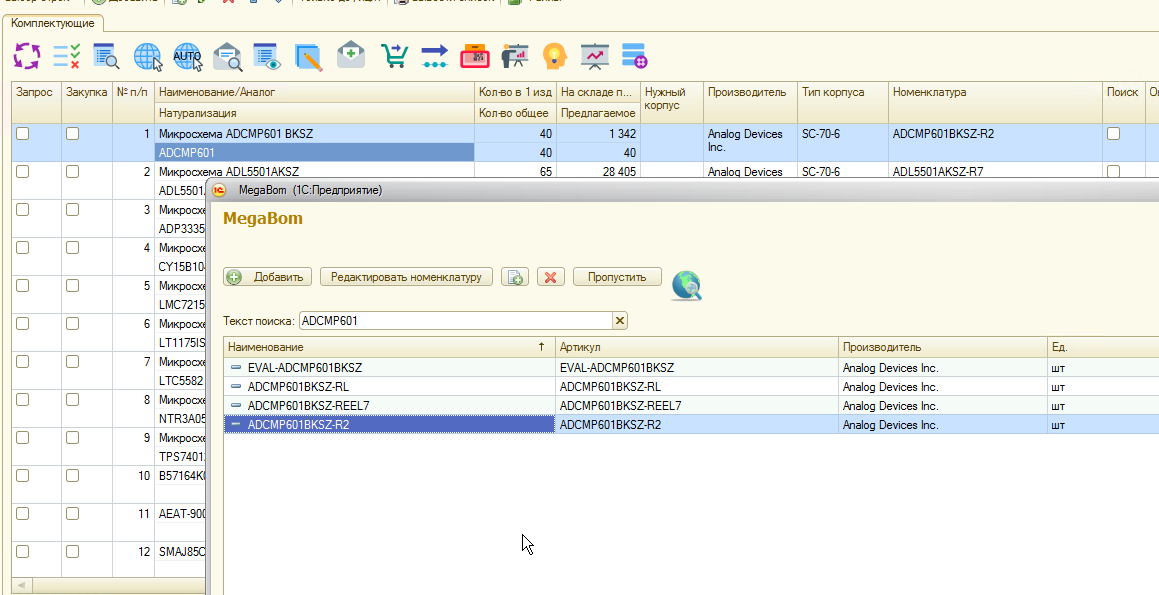Image resolution: width=1159 pixels, height=595 pixels.
Task: Collapse the EVAL-ADCMP601BKSZ row marker
Action: [x=236, y=368]
